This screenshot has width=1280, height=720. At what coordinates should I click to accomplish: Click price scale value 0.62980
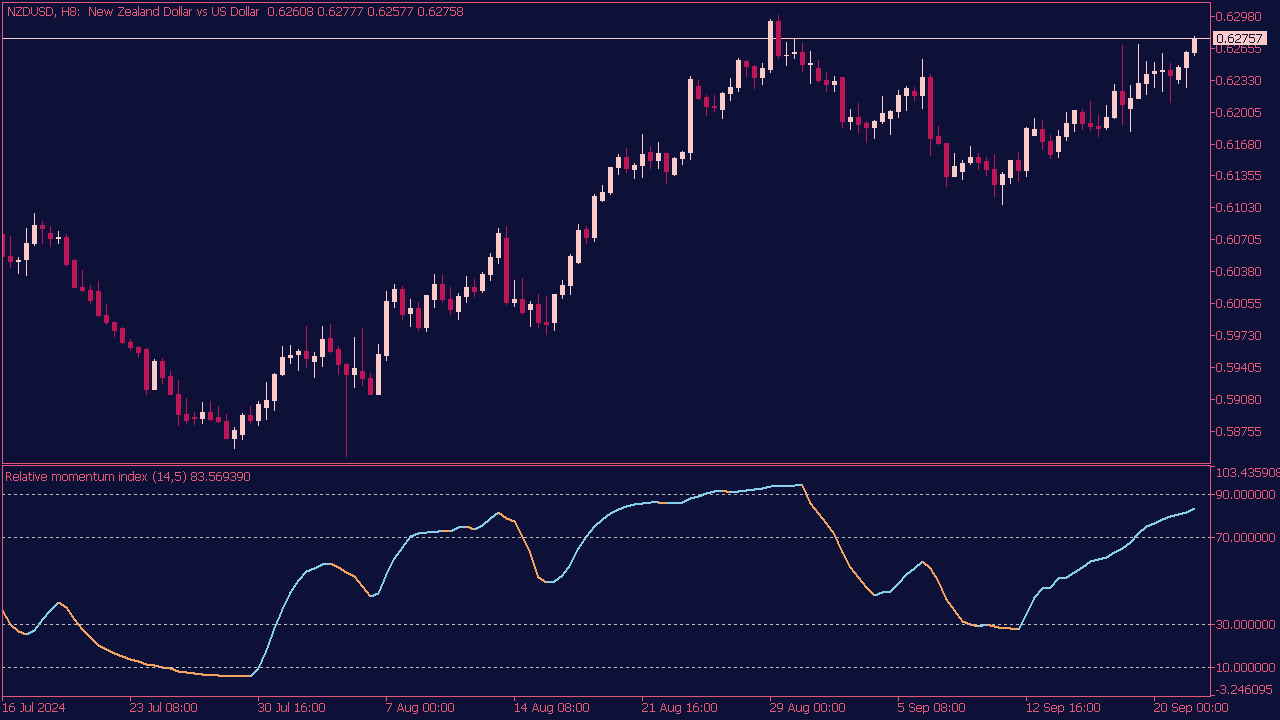[1239, 16]
